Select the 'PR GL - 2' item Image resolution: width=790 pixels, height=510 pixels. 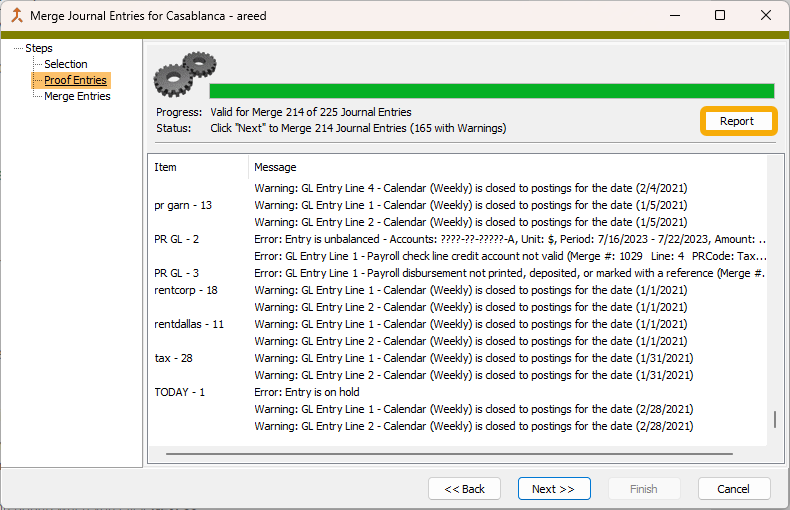pyautogui.click(x=176, y=239)
